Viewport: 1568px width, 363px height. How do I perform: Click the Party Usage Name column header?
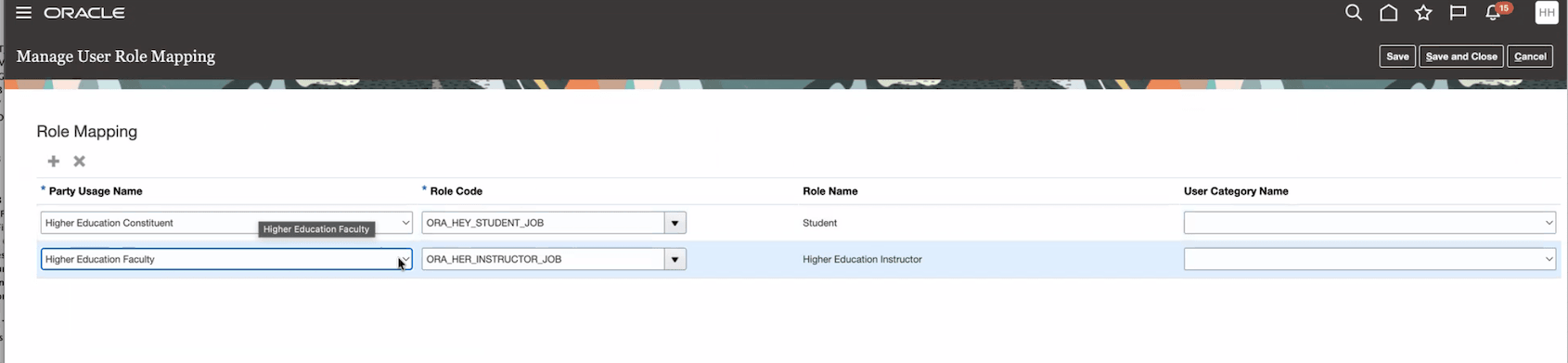click(96, 191)
